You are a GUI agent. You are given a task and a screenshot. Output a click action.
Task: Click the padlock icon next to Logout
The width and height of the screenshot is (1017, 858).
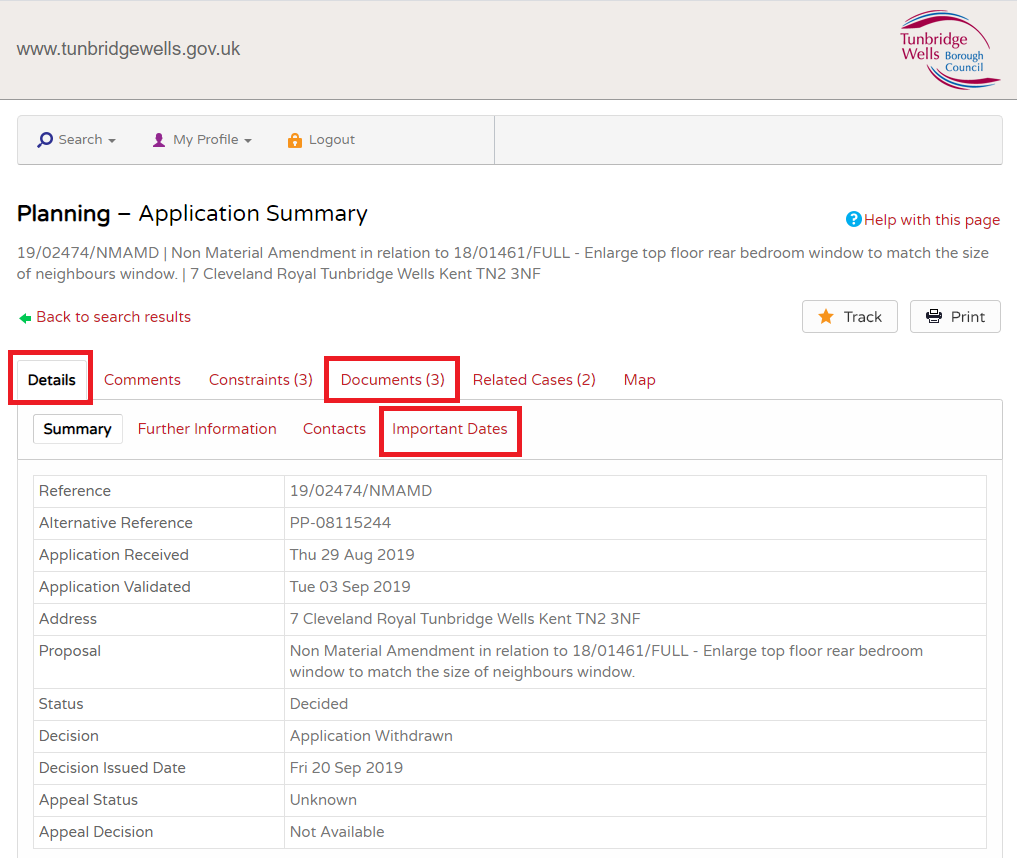coord(294,139)
